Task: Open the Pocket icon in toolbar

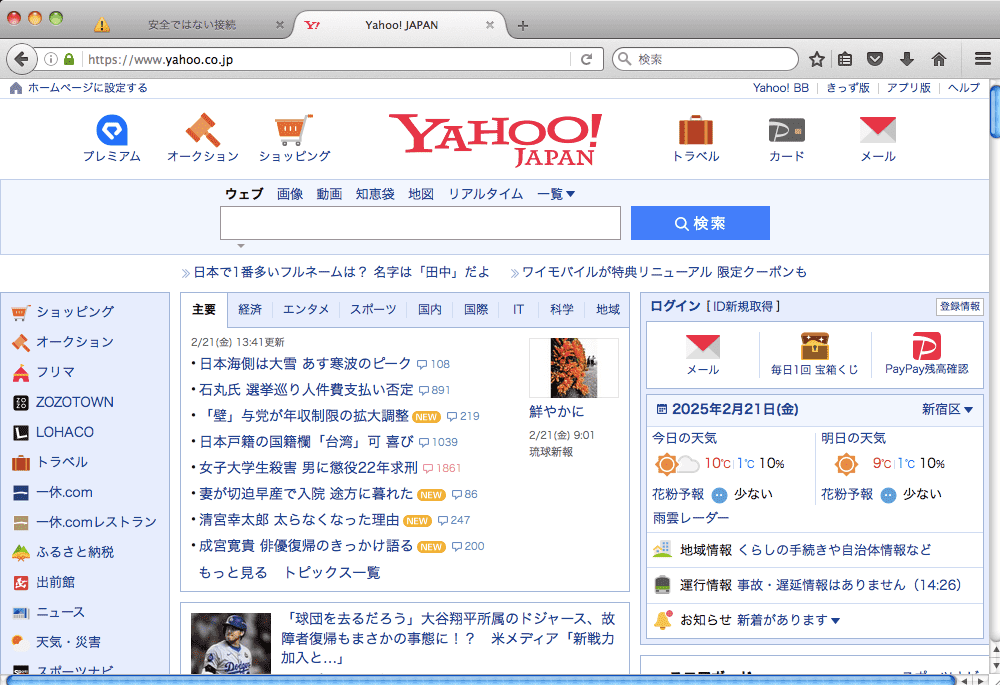Action: tap(875, 59)
